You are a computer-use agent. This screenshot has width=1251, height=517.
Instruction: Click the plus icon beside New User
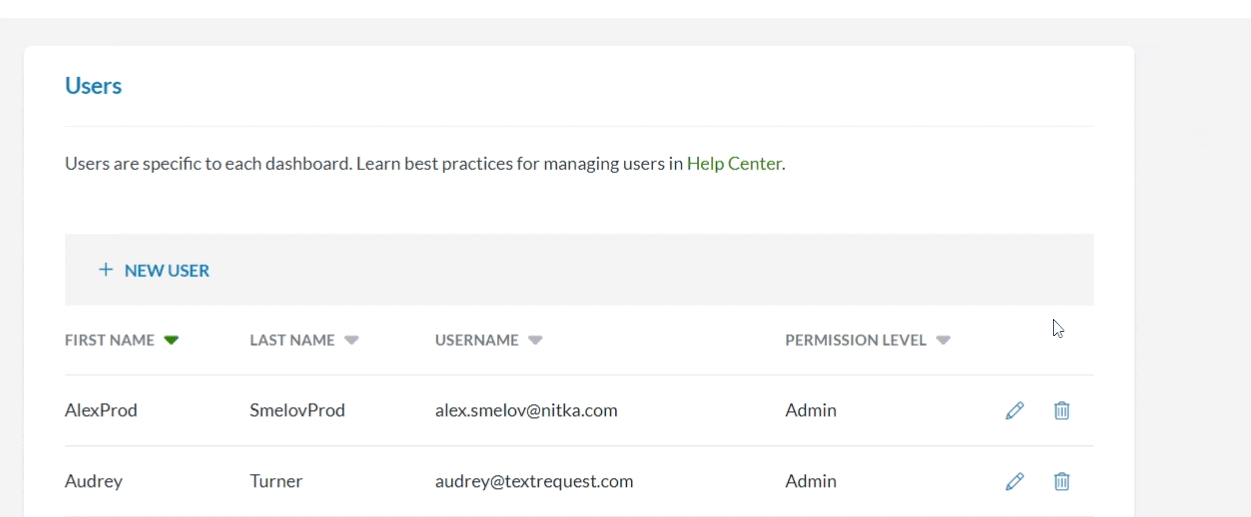[105, 270]
